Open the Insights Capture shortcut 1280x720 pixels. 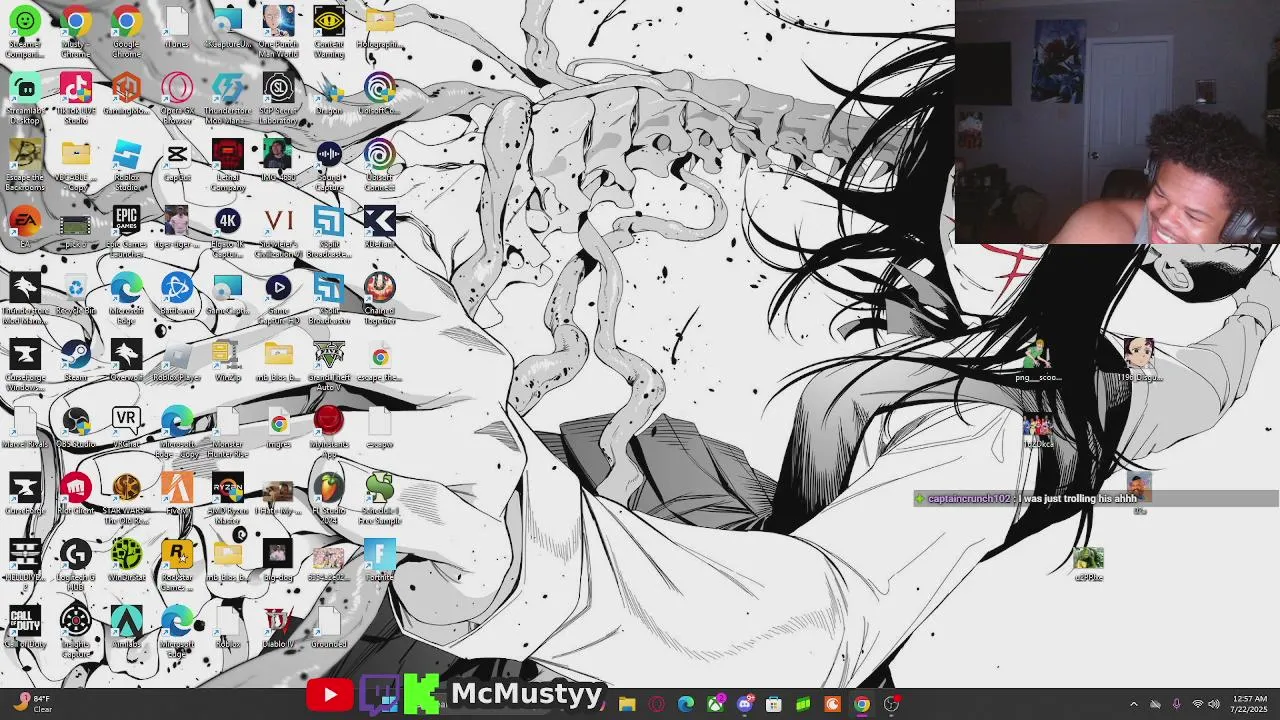point(76,632)
